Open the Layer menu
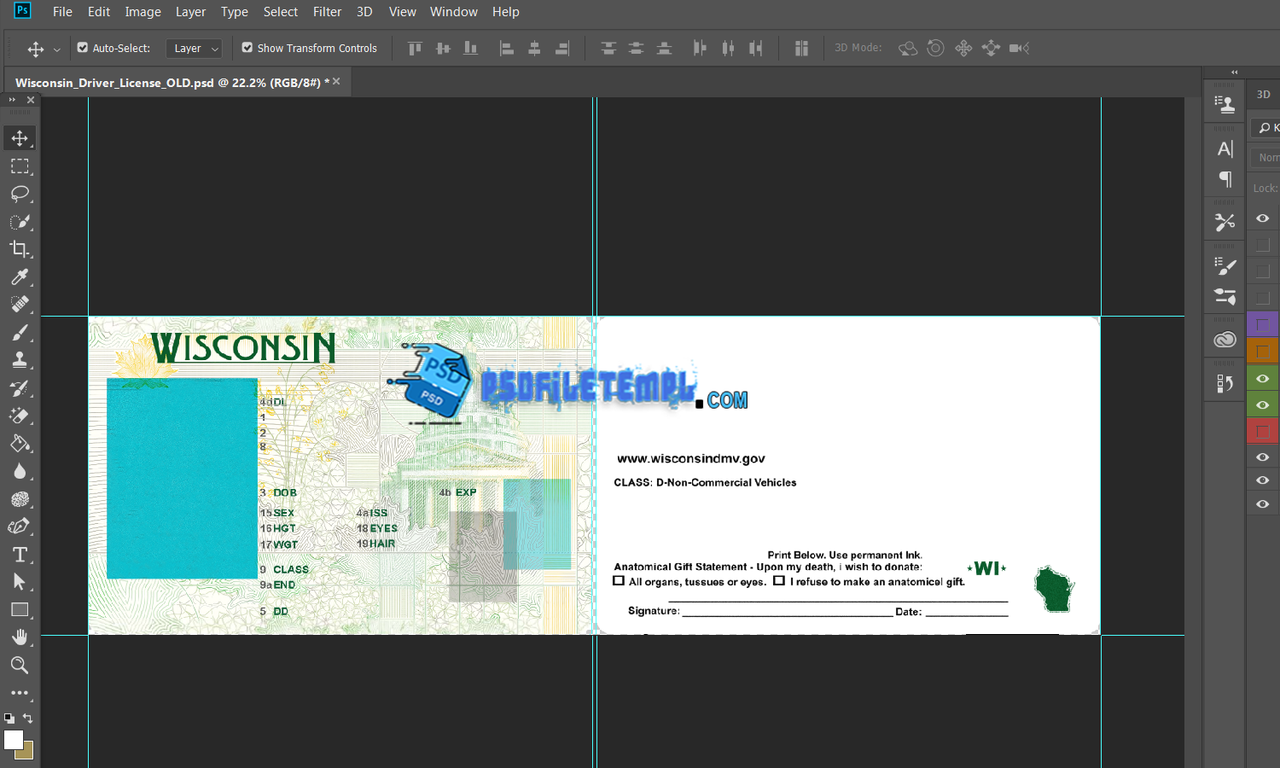Image resolution: width=1280 pixels, height=768 pixels. pos(190,12)
